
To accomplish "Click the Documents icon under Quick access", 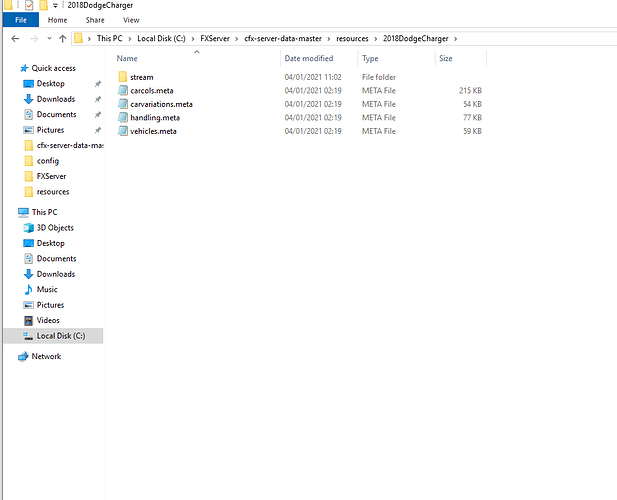I will [28, 114].
